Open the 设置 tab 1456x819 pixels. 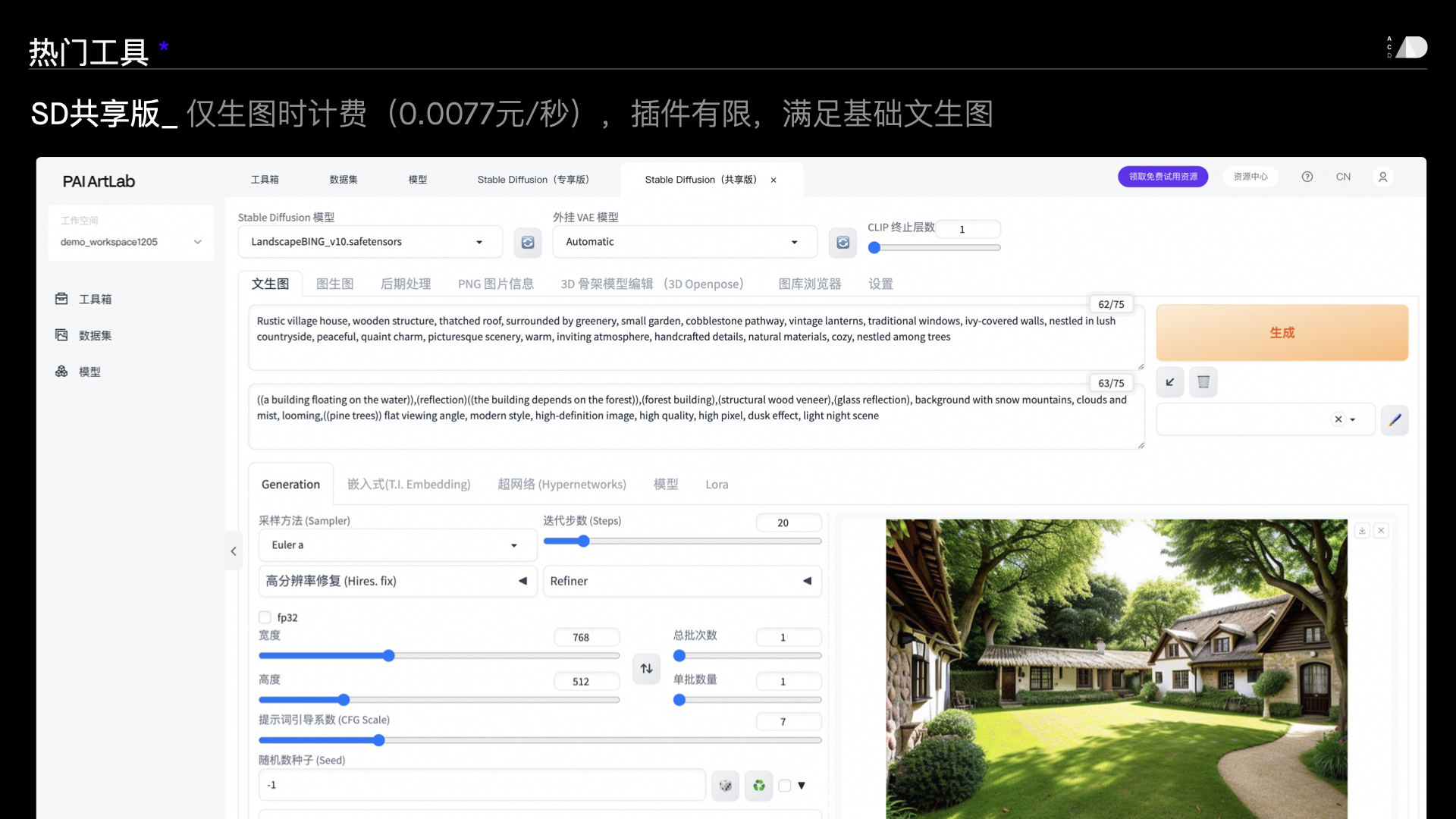point(880,284)
